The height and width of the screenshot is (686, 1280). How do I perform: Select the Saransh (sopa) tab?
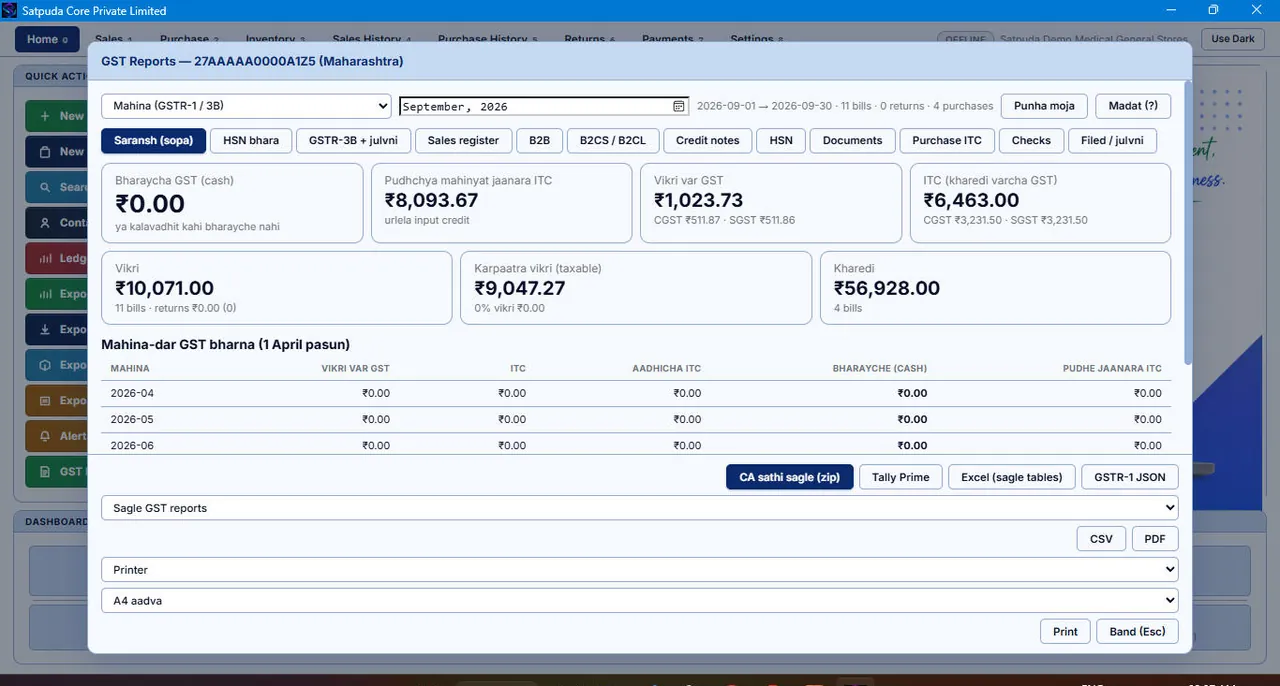click(154, 141)
